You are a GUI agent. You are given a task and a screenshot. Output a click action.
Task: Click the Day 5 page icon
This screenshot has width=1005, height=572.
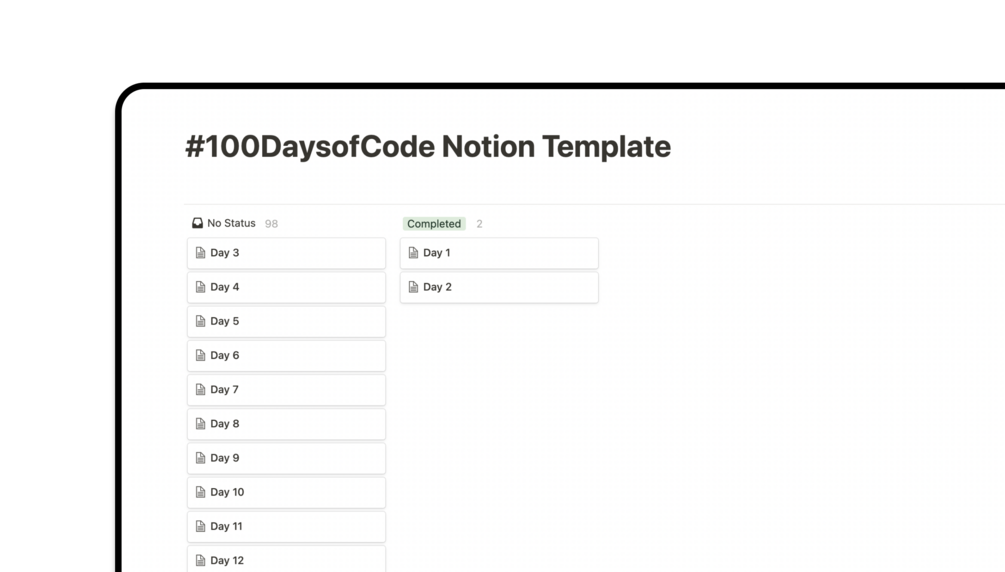point(200,321)
